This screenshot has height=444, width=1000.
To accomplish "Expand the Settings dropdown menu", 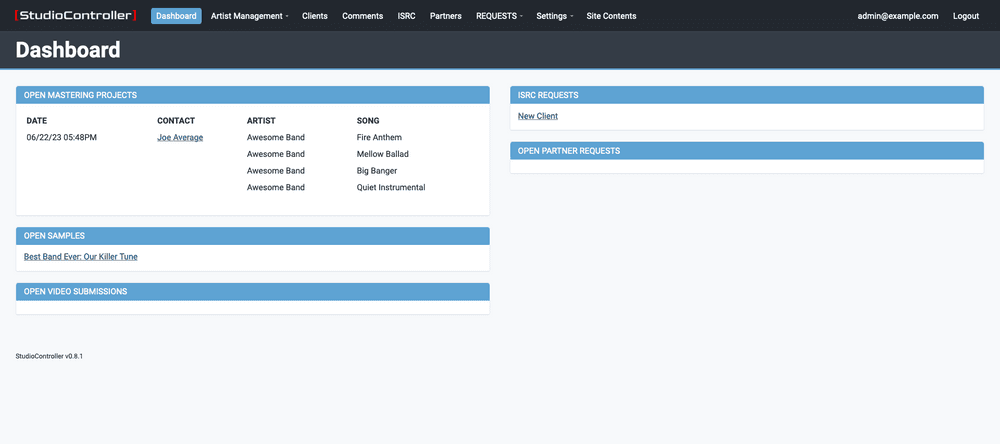I will point(554,16).
